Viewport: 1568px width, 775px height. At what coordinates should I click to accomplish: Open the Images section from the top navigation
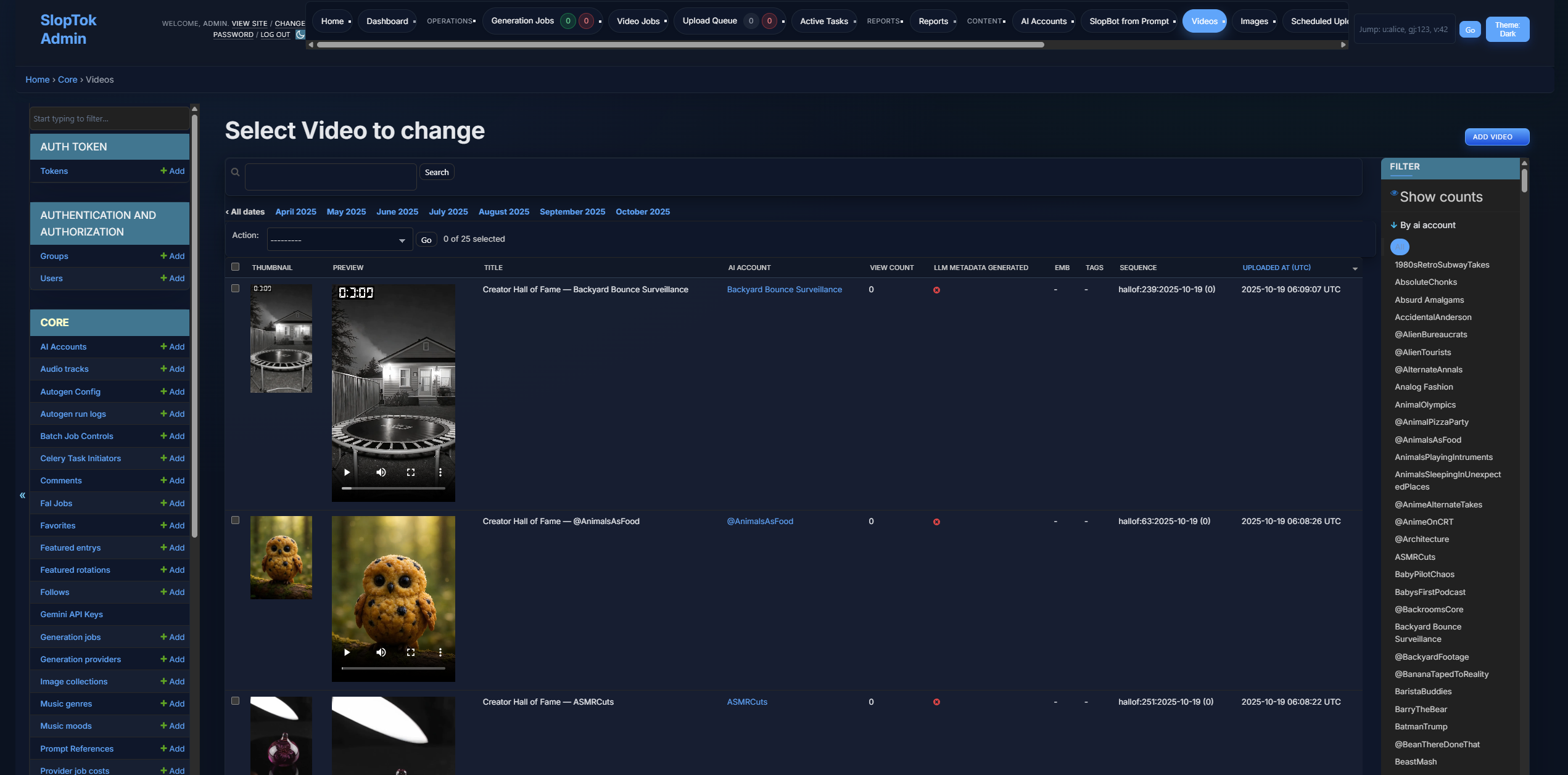tap(1254, 20)
